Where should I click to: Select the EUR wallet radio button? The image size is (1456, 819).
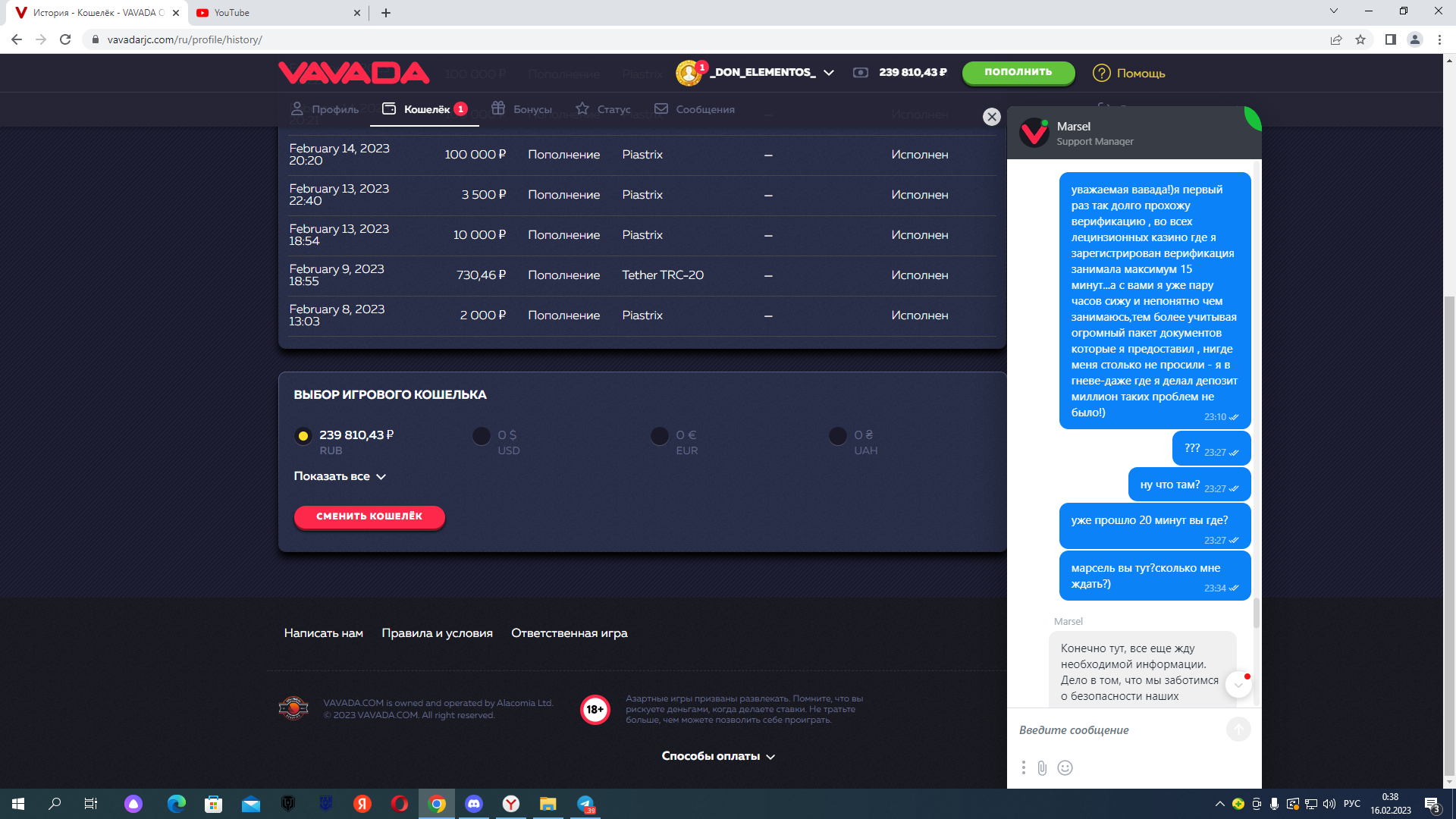point(660,436)
